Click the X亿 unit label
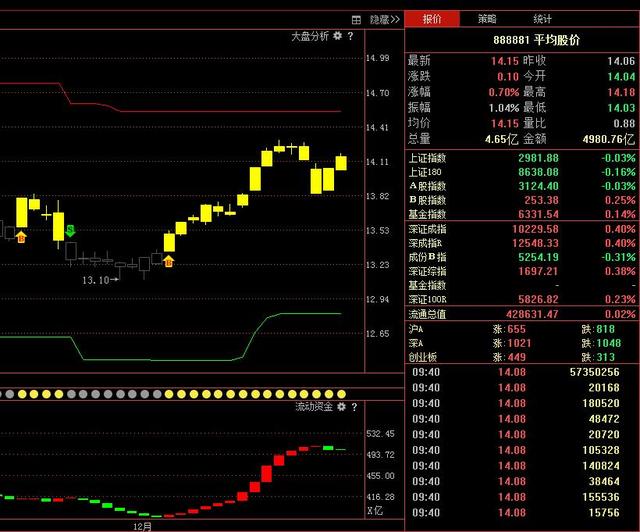 point(375,510)
